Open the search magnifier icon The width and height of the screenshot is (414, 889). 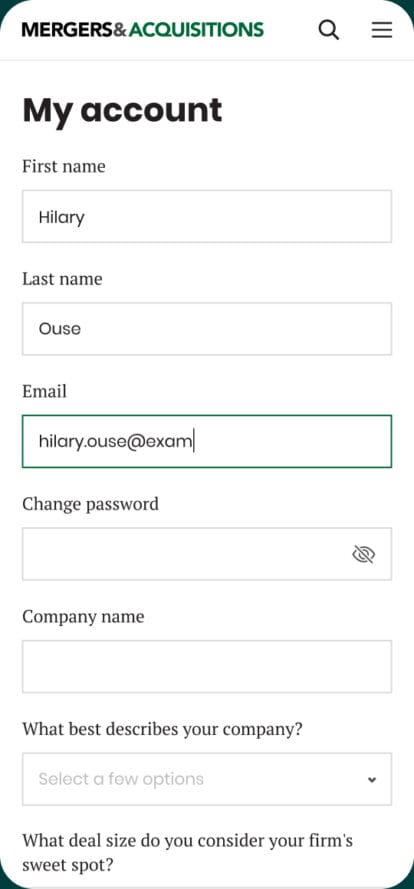tap(328, 29)
